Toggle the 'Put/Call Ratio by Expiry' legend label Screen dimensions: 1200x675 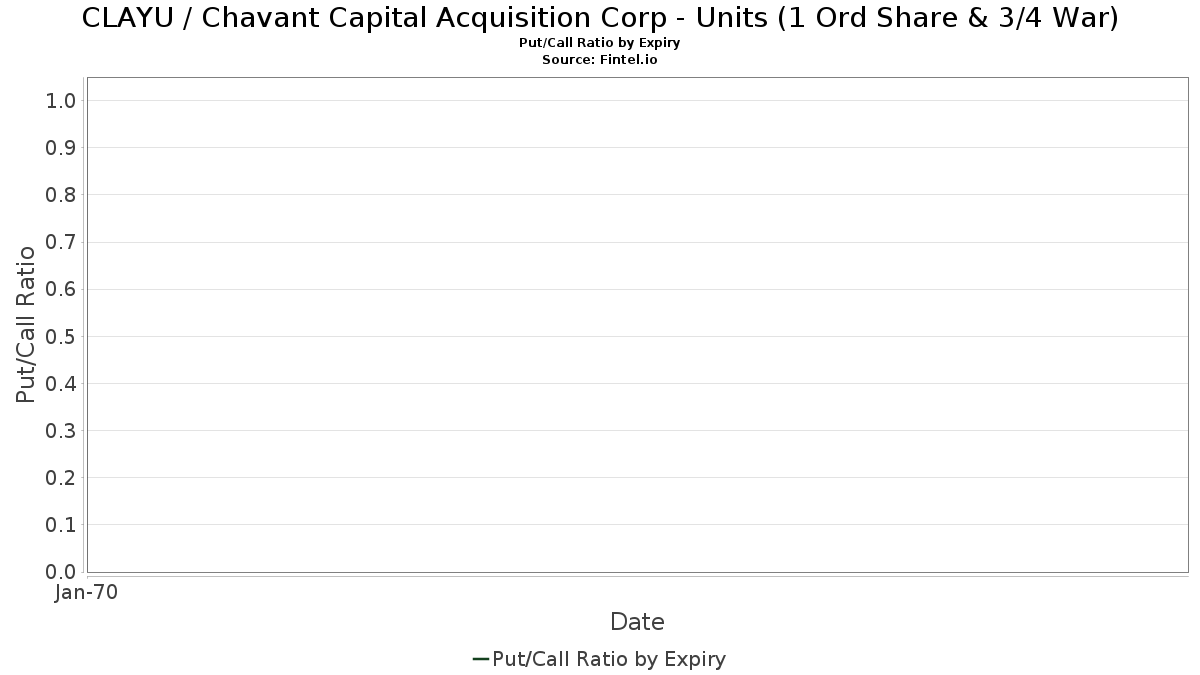tap(609, 659)
